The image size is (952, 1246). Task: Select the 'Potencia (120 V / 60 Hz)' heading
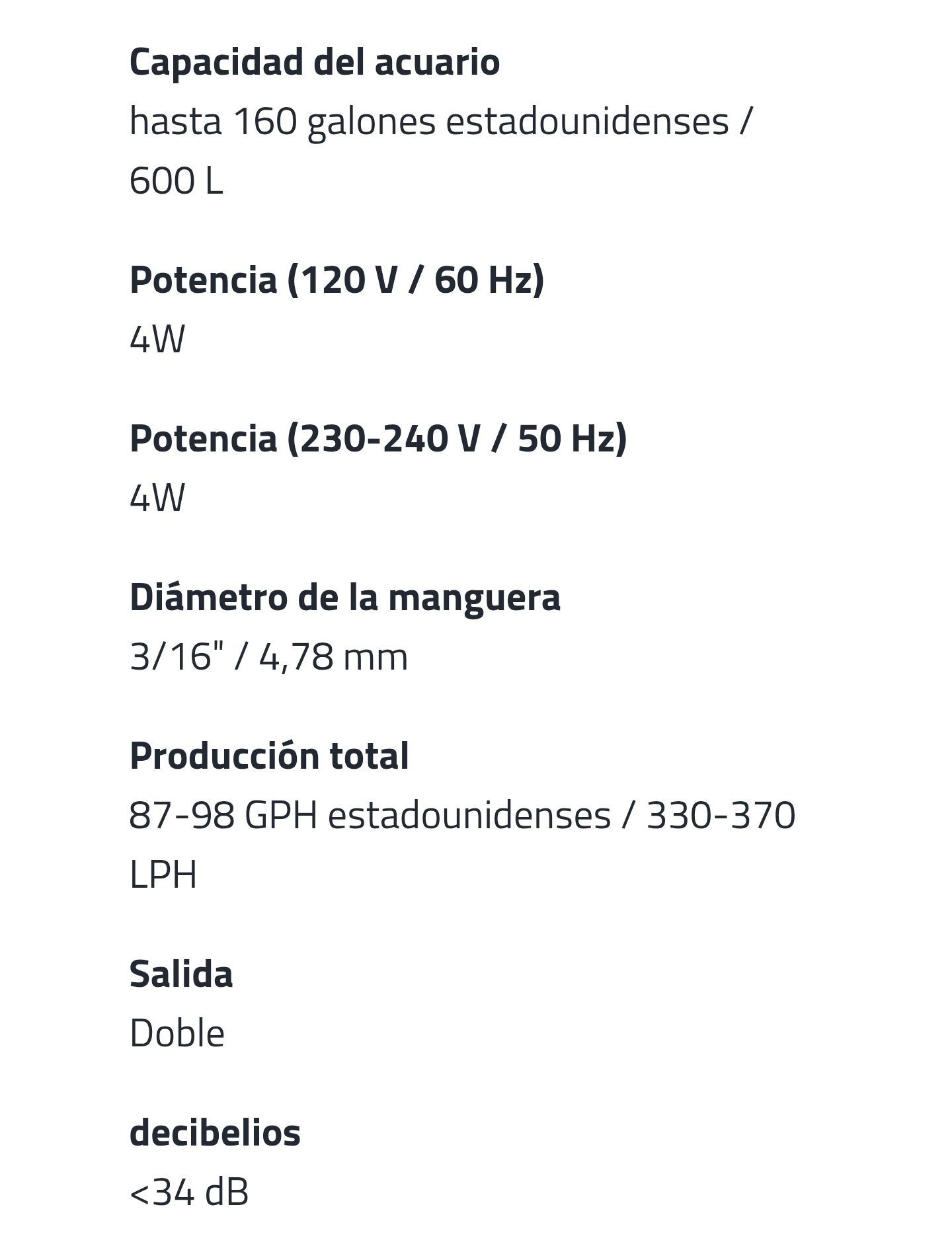coord(337,280)
